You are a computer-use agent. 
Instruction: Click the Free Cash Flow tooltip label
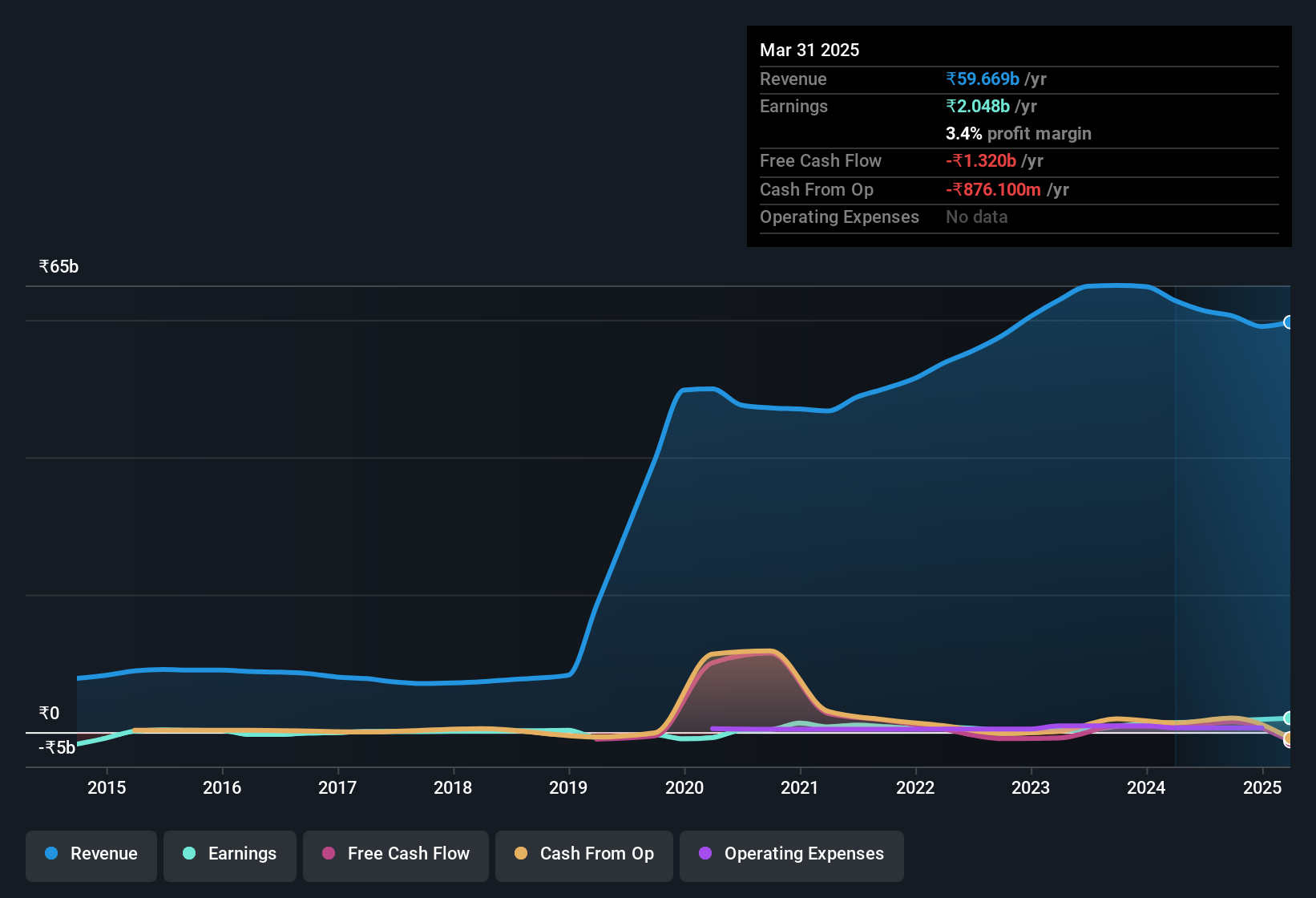(821, 160)
